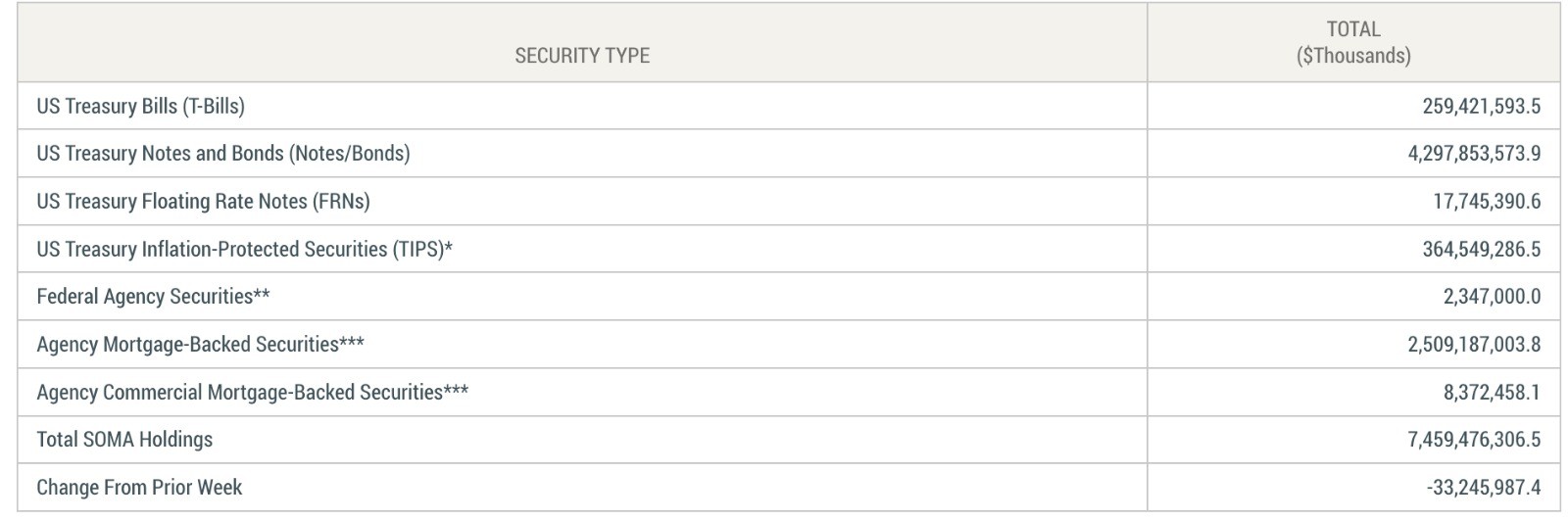
Task: Click the TOTAL ($Thousands) column header
Action: (1353, 43)
